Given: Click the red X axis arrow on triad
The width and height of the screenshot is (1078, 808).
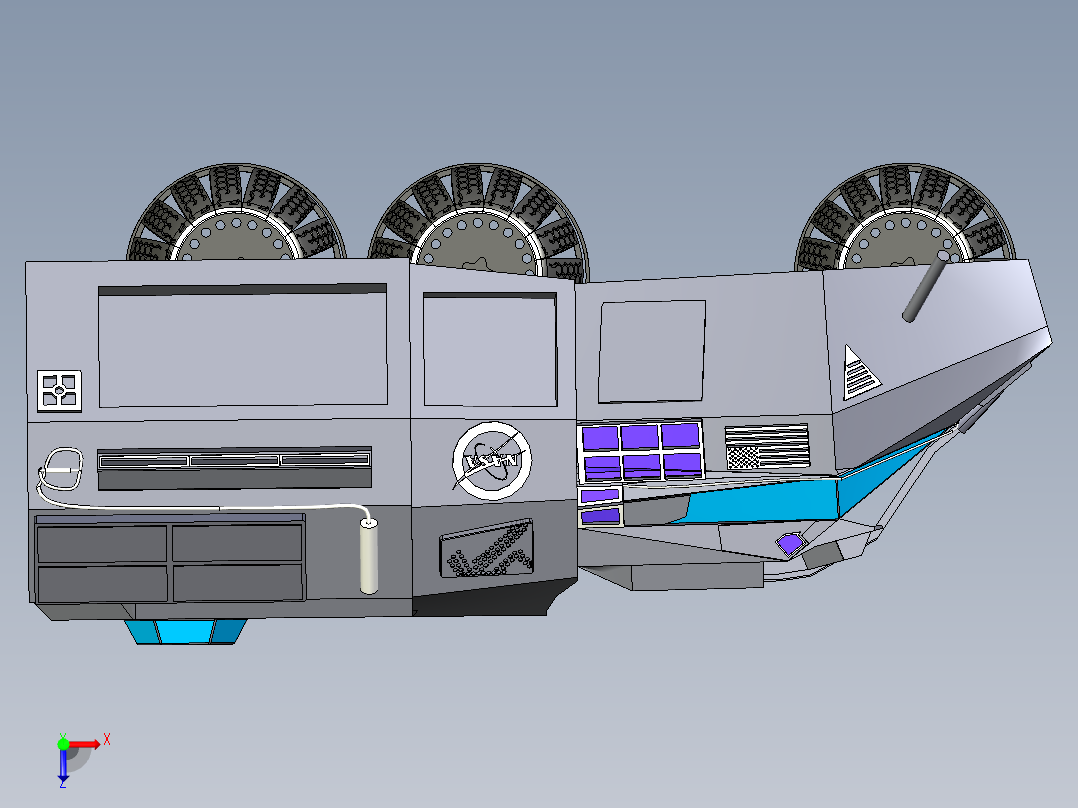Looking at the screenshot, I should coord(85,744).
